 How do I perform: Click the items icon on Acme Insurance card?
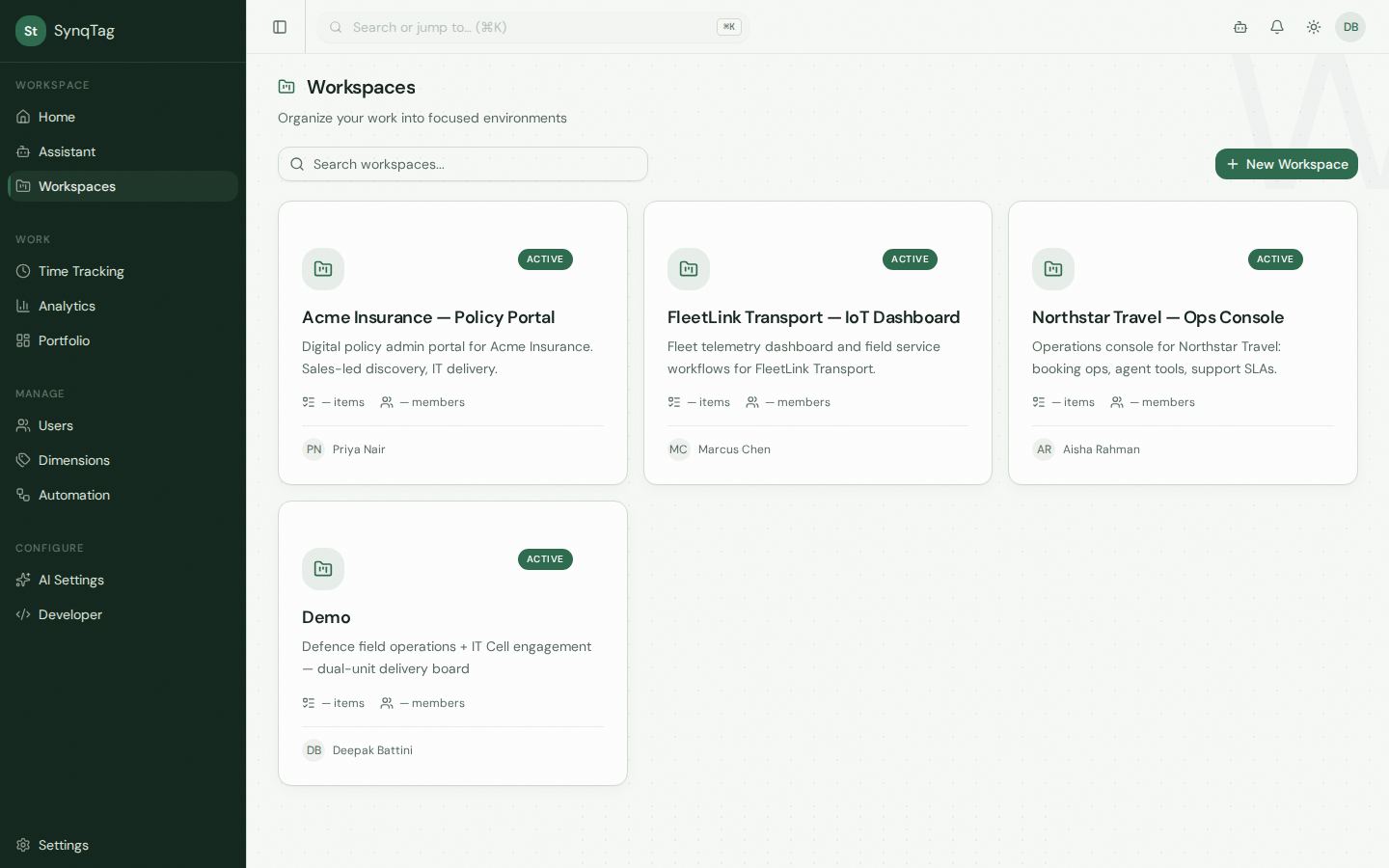309,402
